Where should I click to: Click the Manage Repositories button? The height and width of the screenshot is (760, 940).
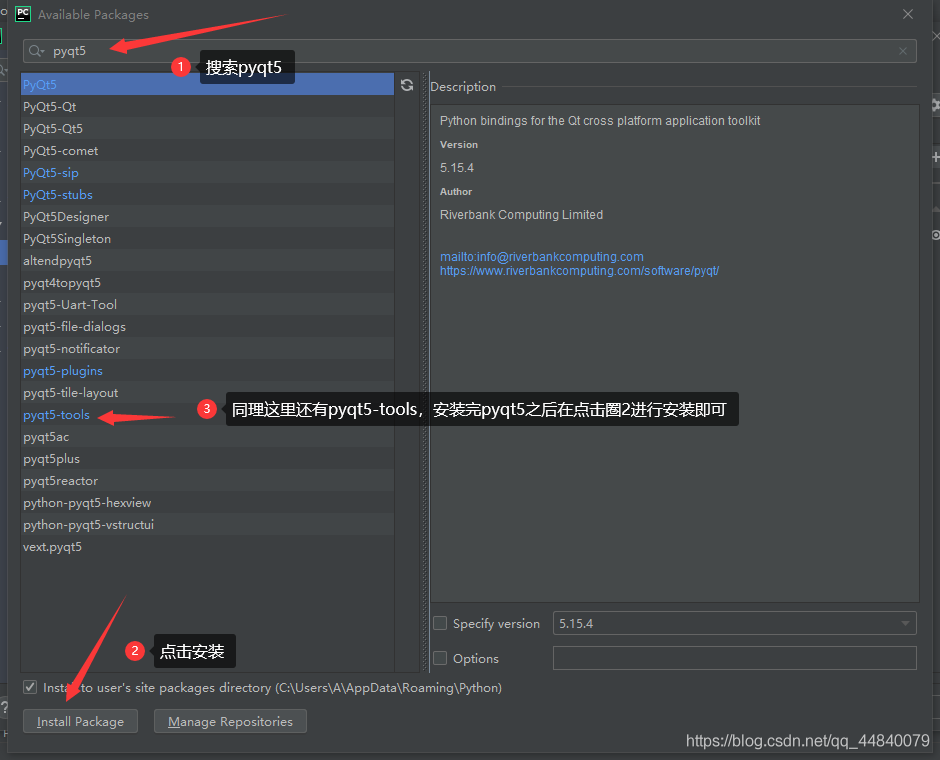230,721
